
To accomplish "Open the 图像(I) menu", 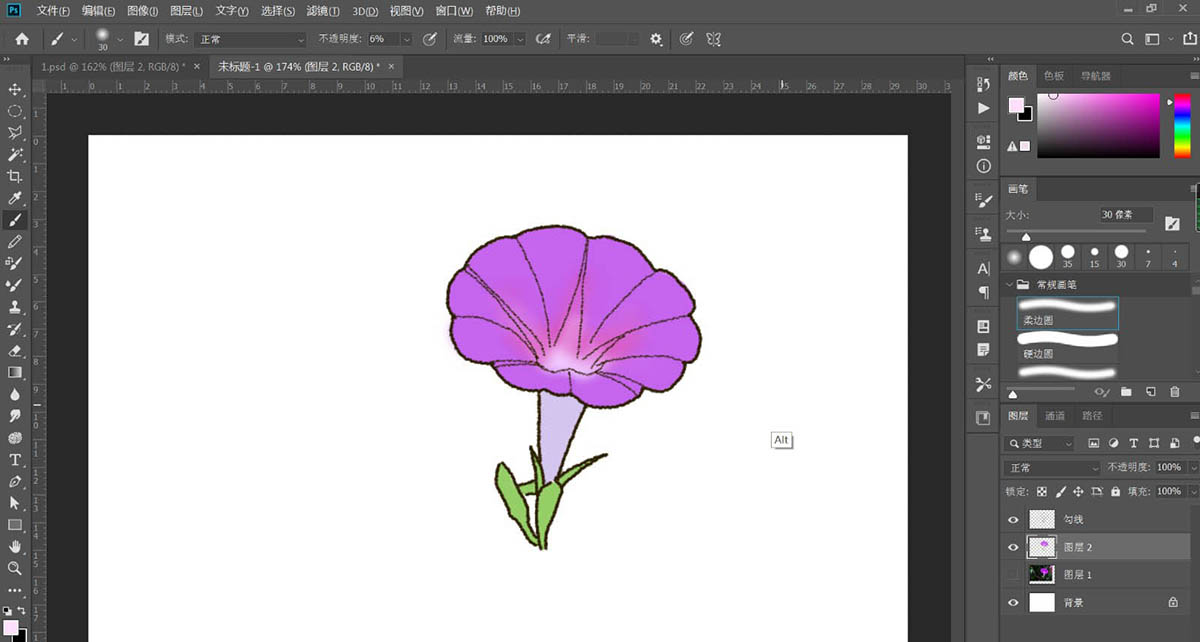I will click(x=143, y=11).
